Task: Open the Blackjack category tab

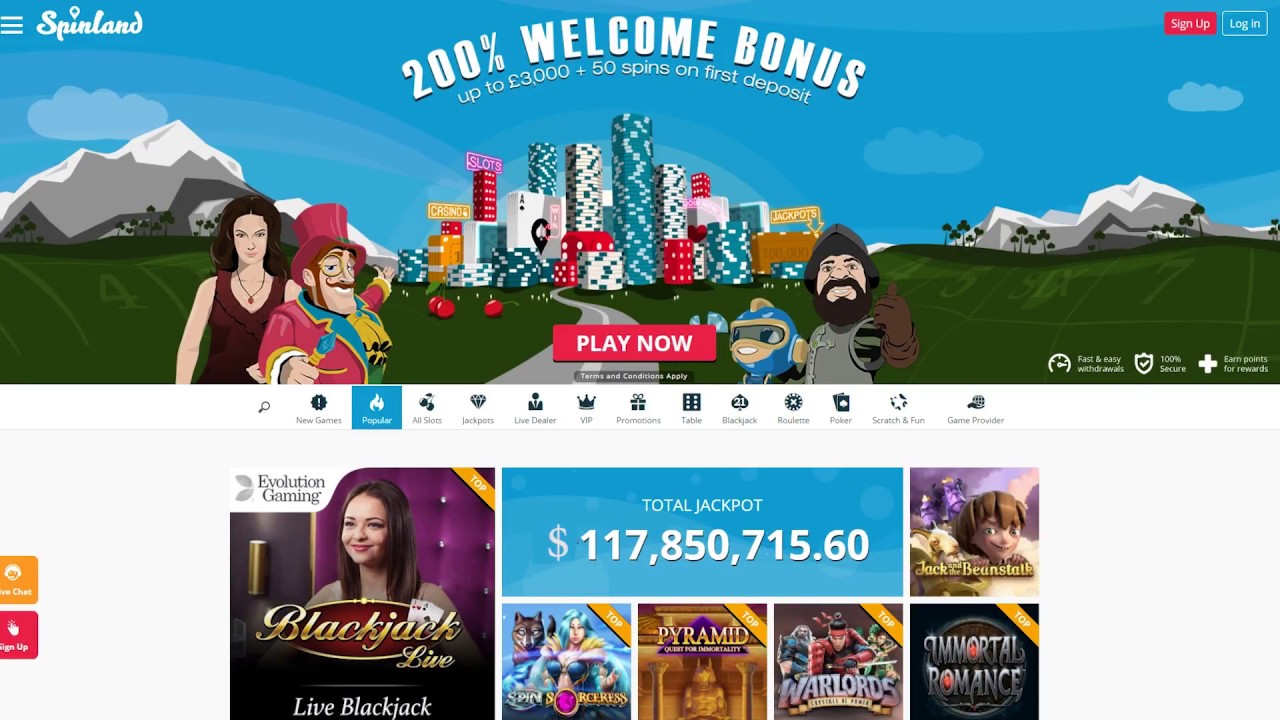Action: click(740, 408)
